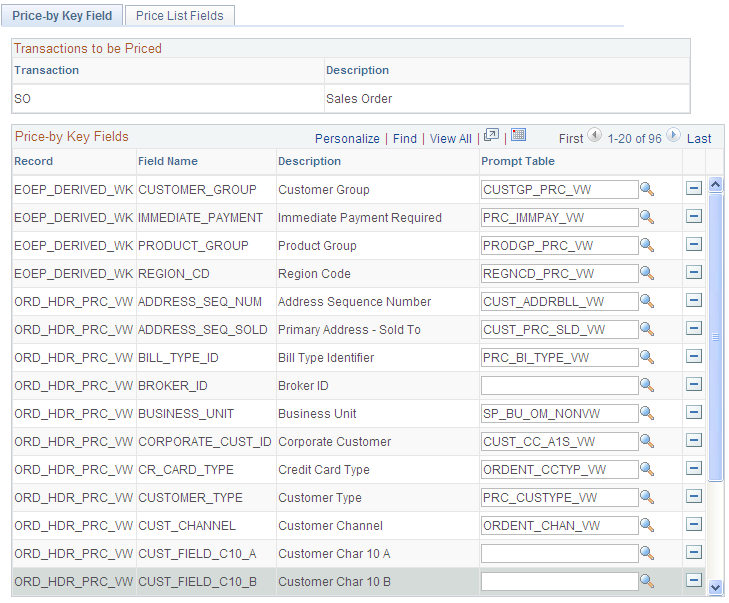Go to First rows
This screenshot has height=603, width=729.
click(x=570, y=139)
